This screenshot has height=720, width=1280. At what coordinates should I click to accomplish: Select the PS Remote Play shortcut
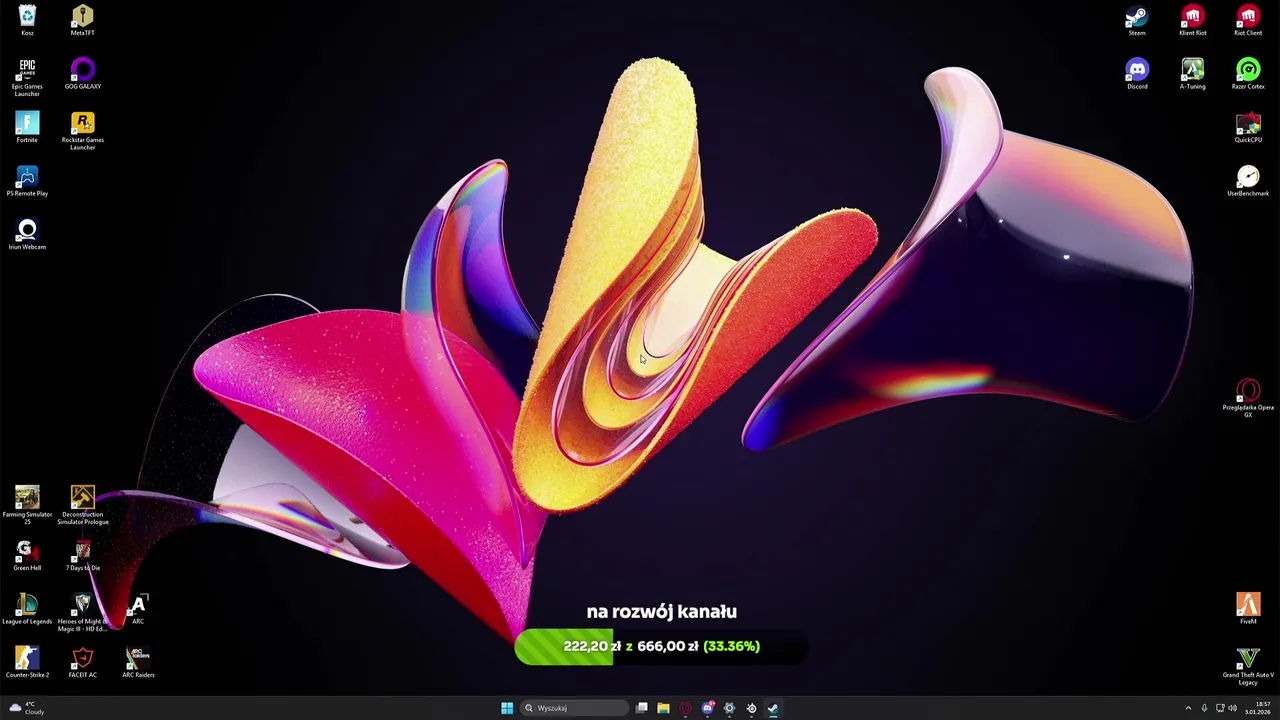point(27,182)
